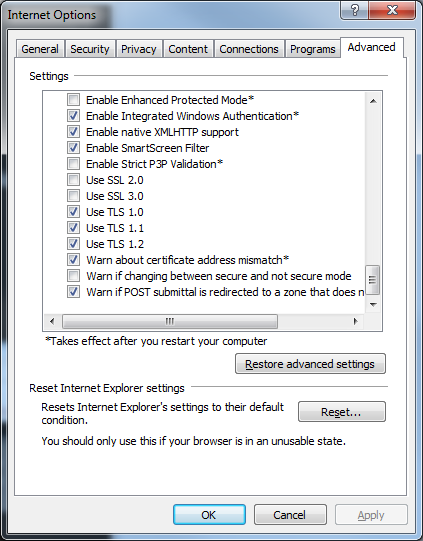The height and width of the screenshot is (541, 423).
Task: Enable Enhanced Protected Mode checkbox
Action: [73, 100]
